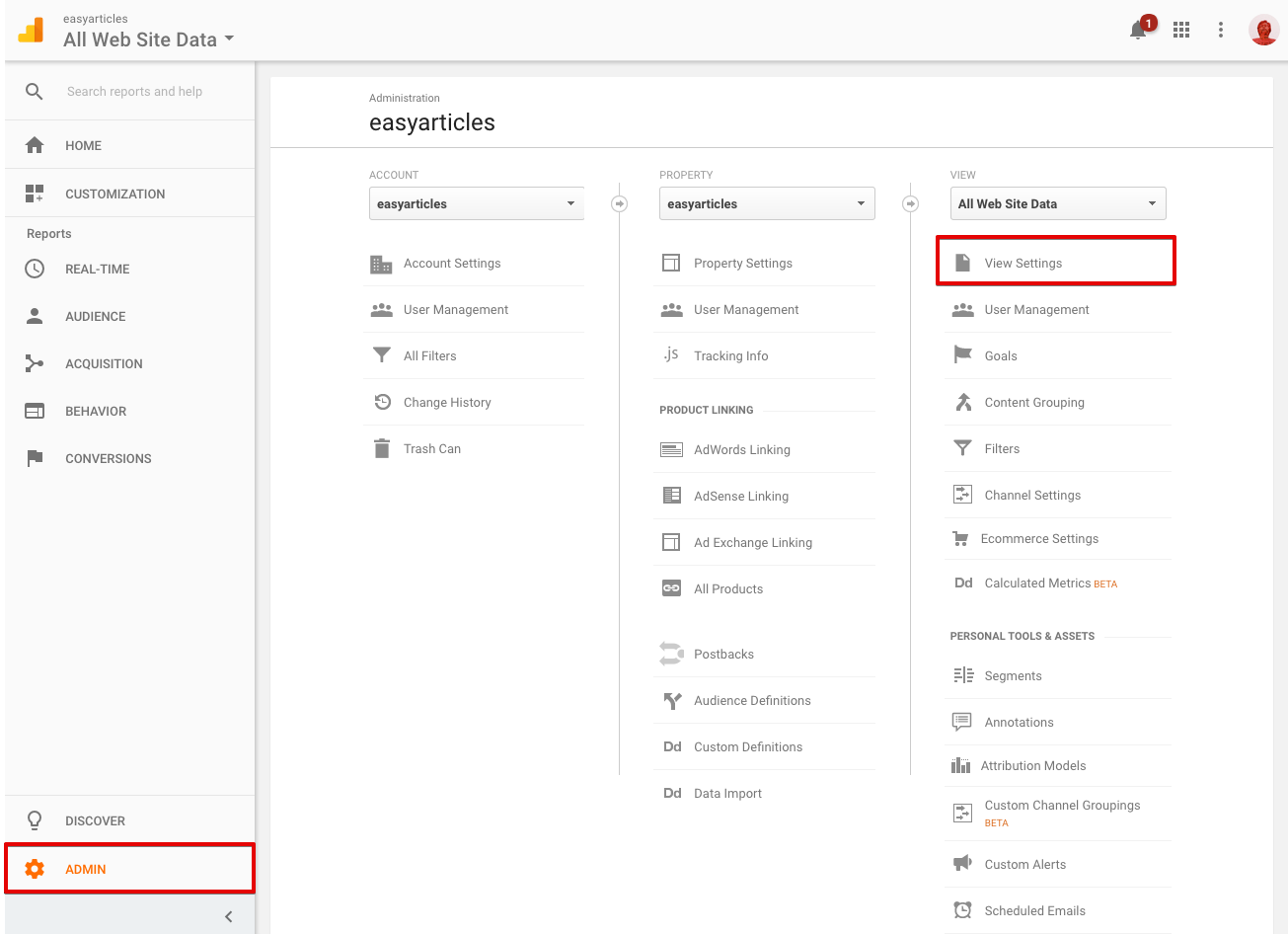The height and width of the screenshot is (934, 1288).
Task: Click the AdWords Linking icon
Action: [671, 449]
